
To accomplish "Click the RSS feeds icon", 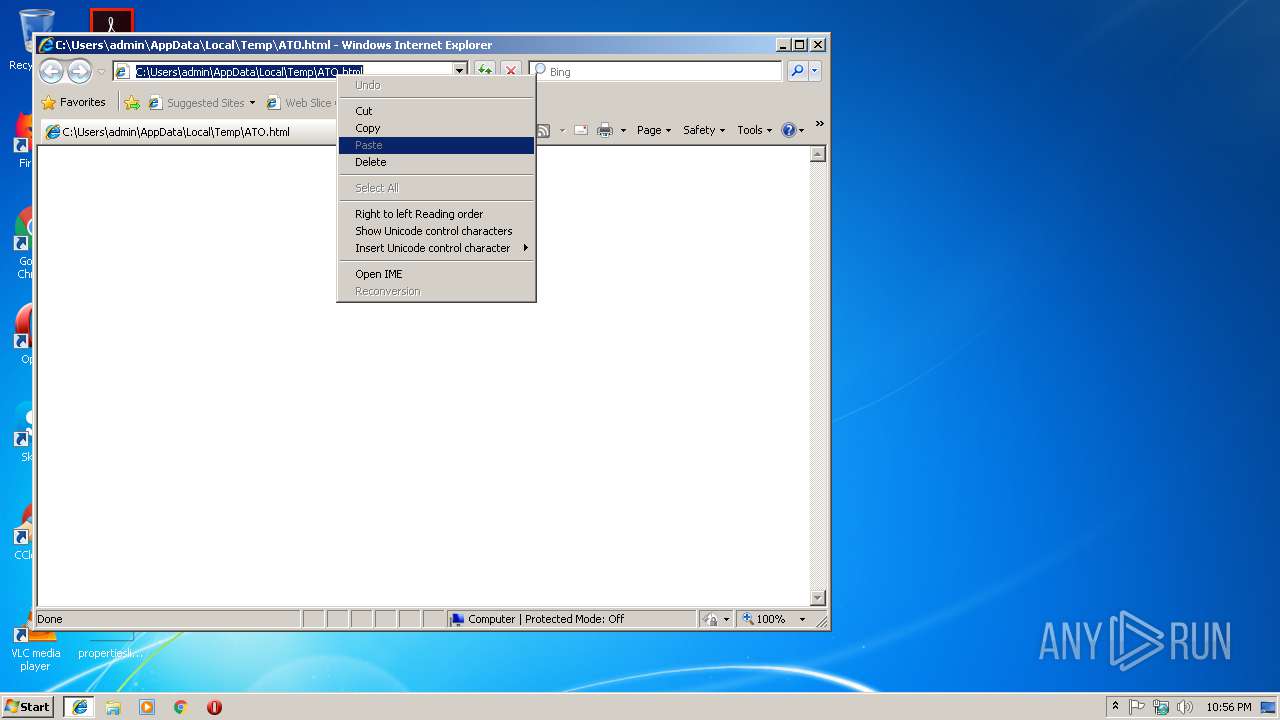I will point(543,130).
